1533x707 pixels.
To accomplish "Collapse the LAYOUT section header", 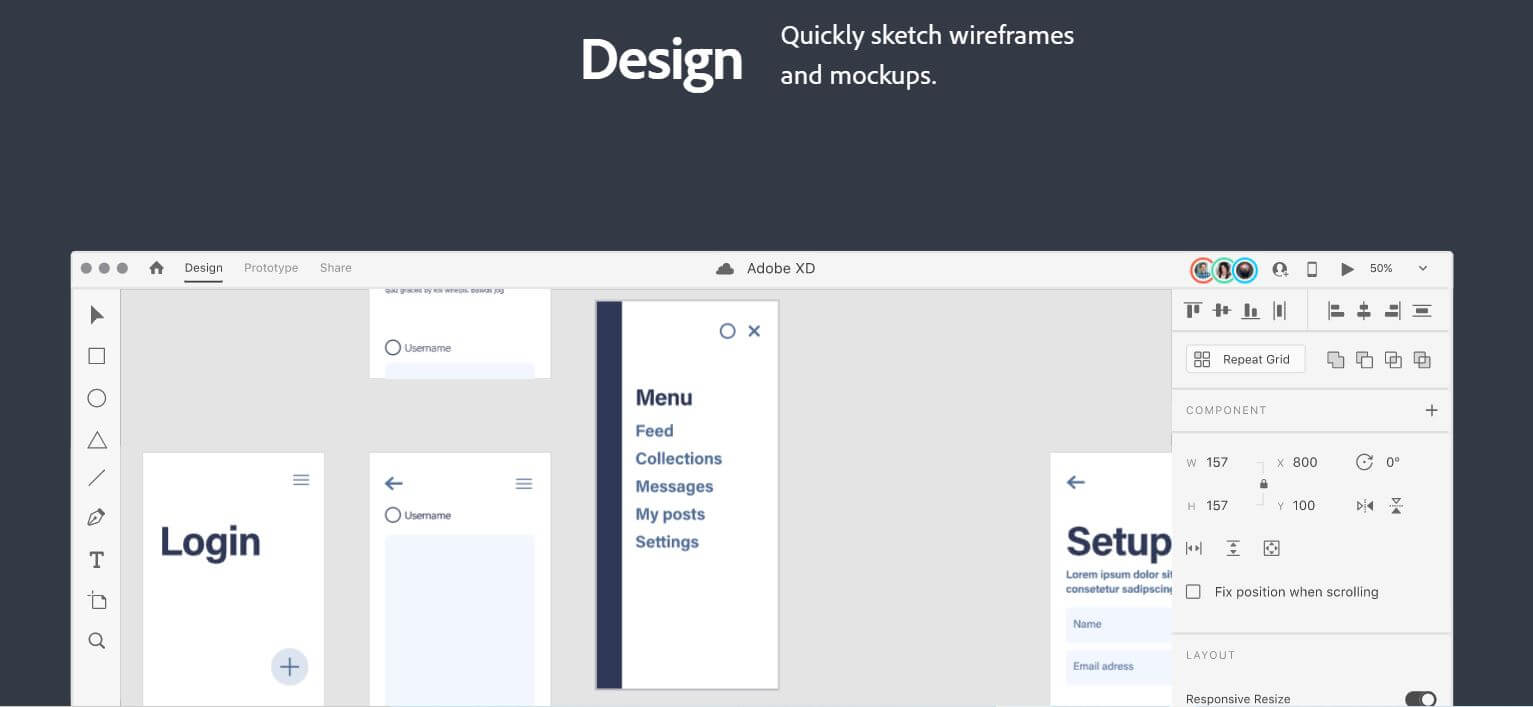I will pos(1210,655).
